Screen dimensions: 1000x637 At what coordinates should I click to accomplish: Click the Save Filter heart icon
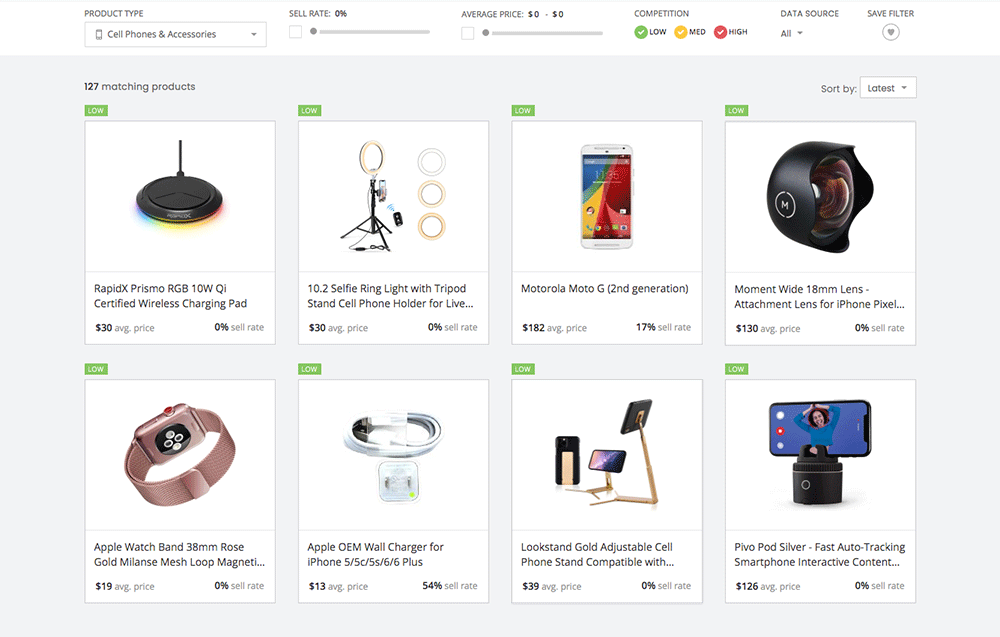tap(891, 32)
